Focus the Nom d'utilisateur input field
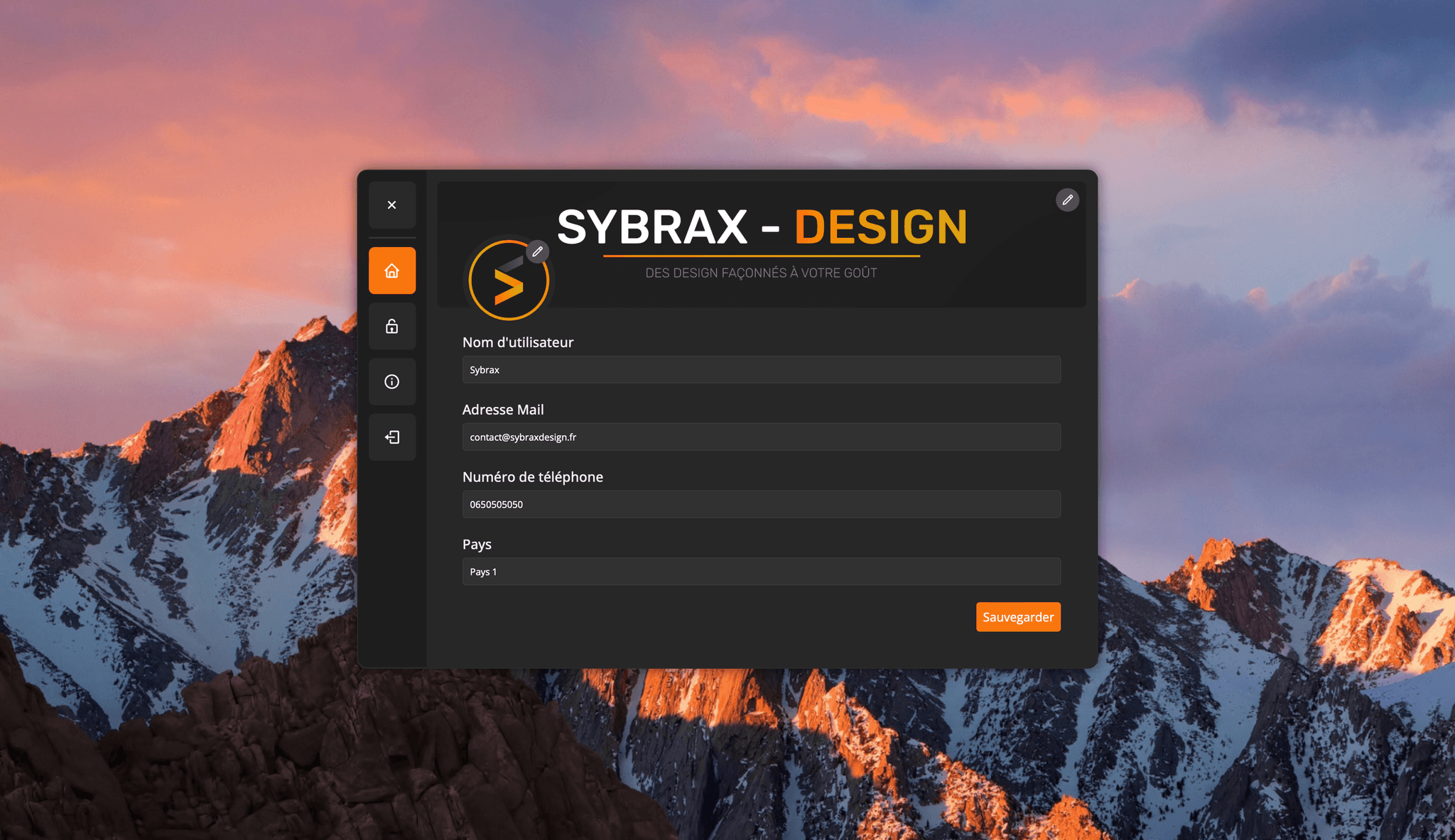This screenshot has width=1455, height=840. (x=761, y=370)
